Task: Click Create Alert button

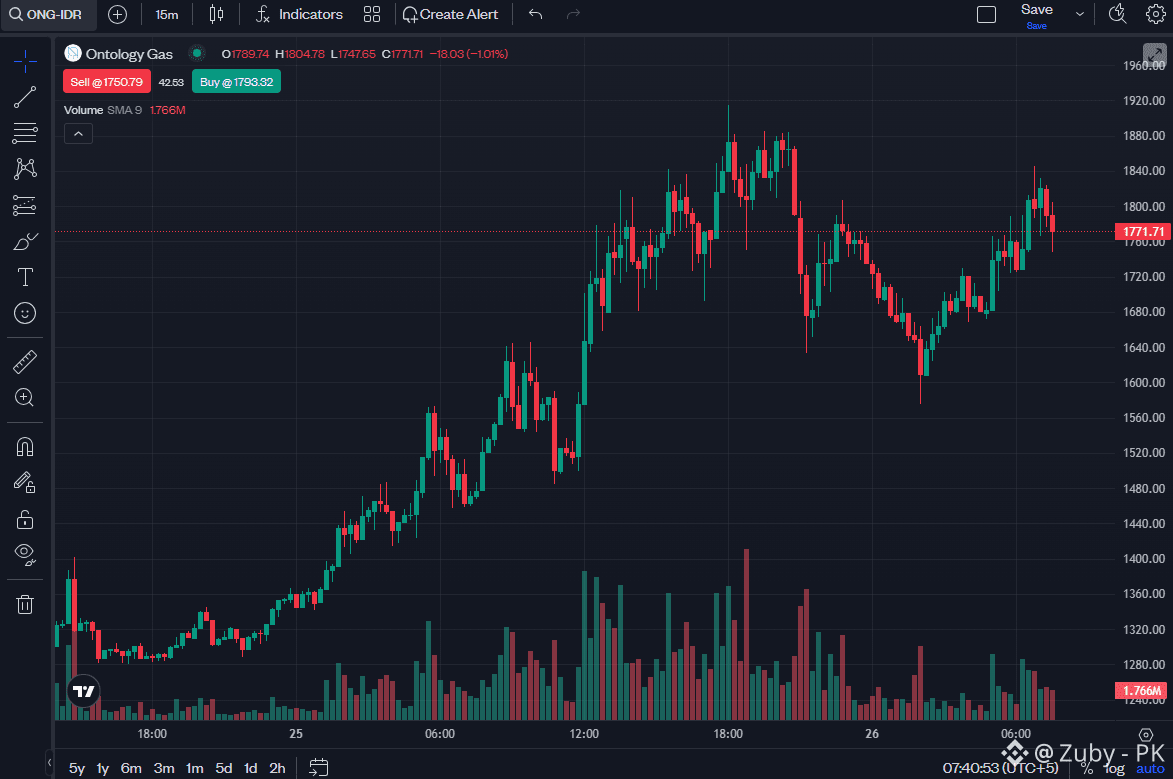Action: 450,14
